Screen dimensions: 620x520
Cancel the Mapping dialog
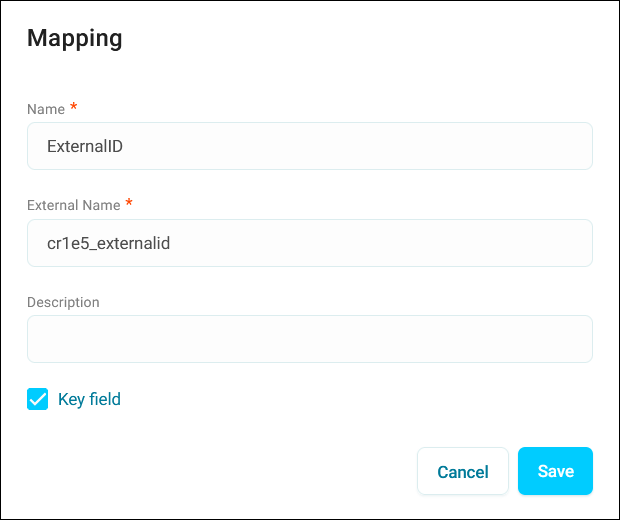(463, 471)
